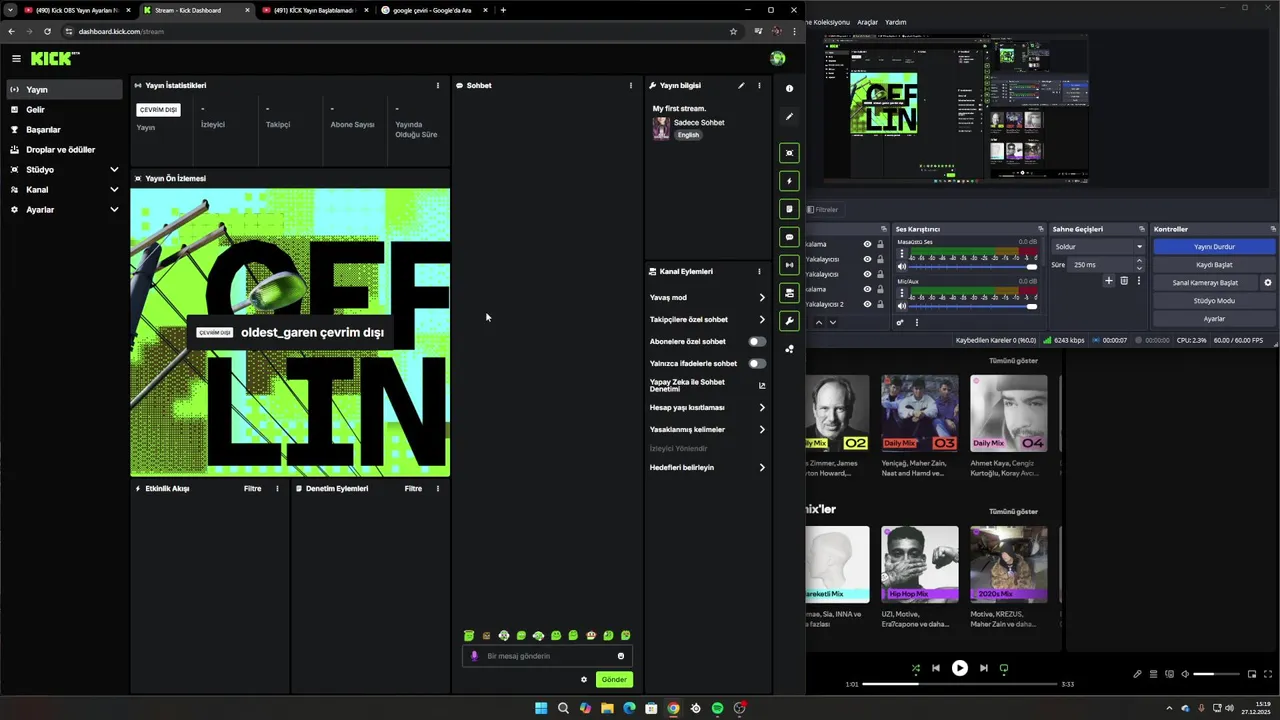
Task: Edit stream info with the Yayın bilgisi pencil
Action: 741,86
